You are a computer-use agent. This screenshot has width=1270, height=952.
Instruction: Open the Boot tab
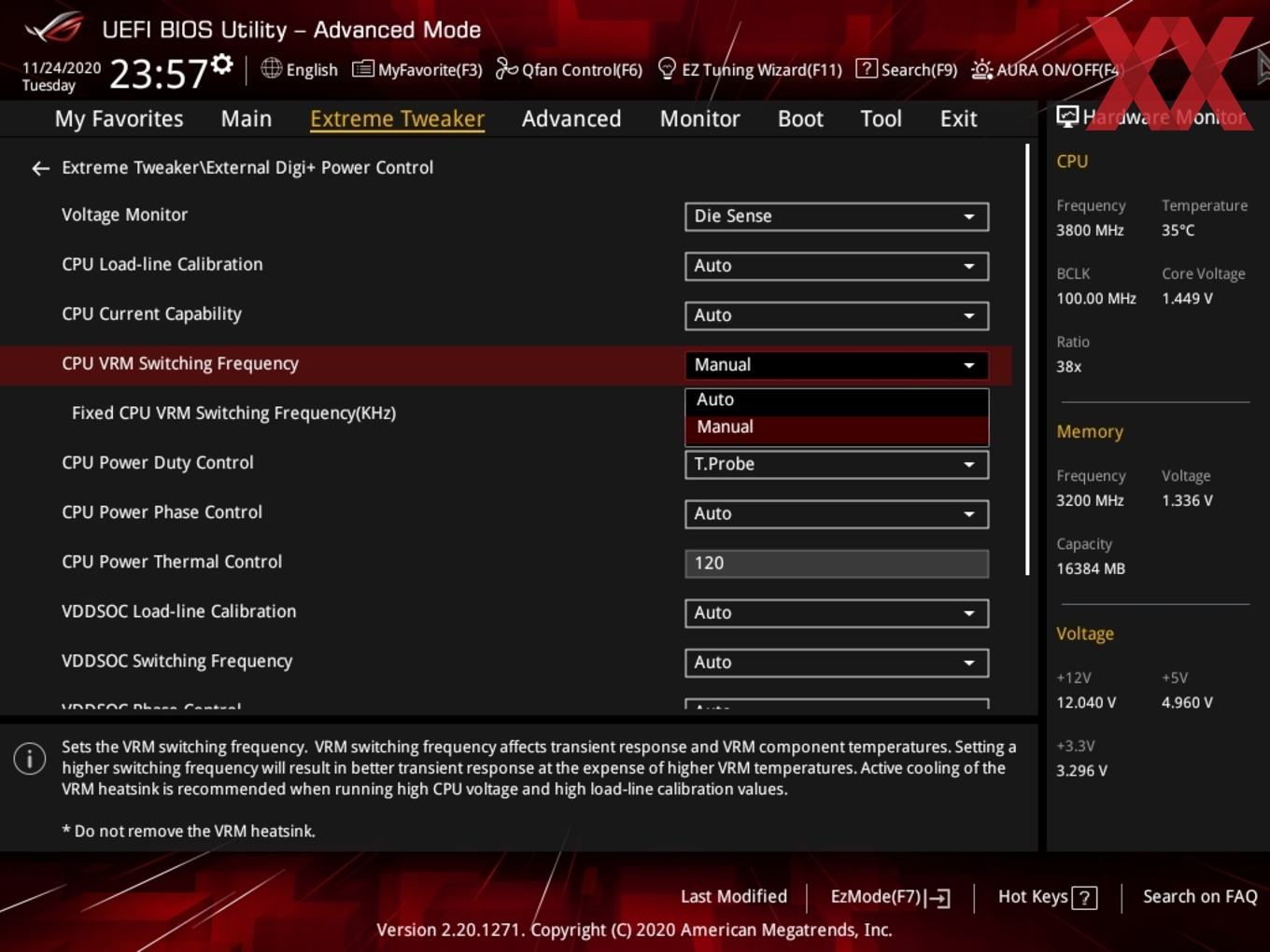[x=800, y=119]
